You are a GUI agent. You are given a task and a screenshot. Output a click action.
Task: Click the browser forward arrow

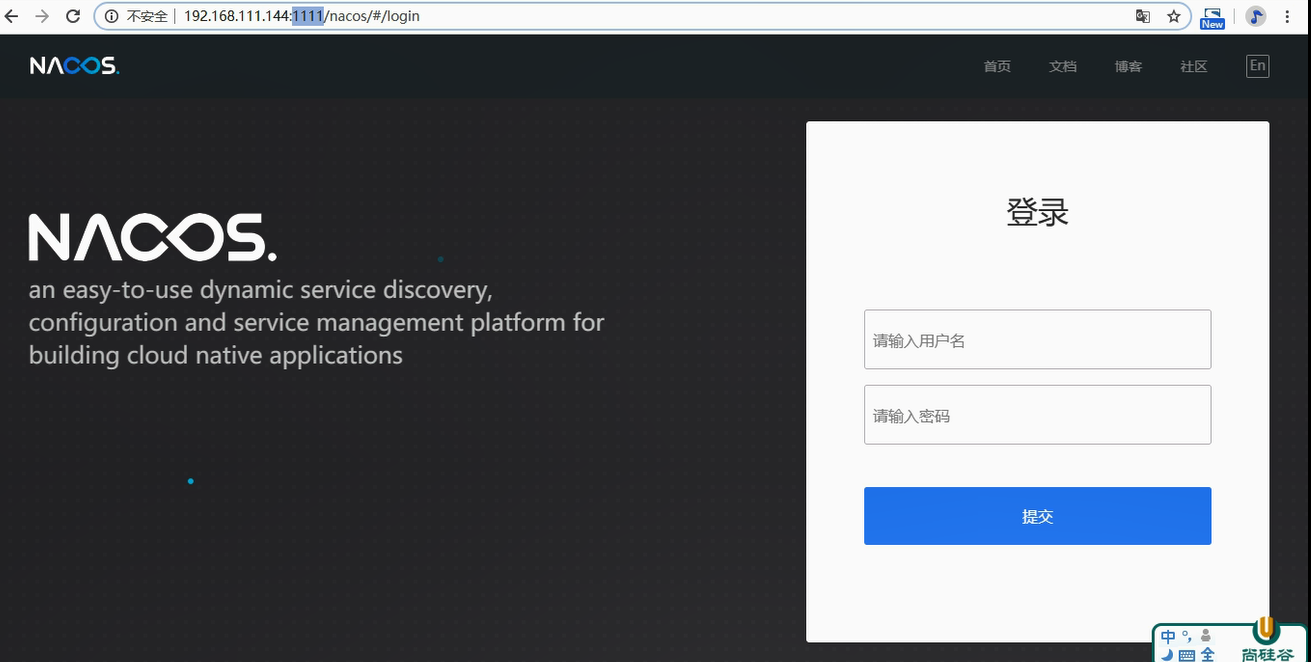(42, 17)
